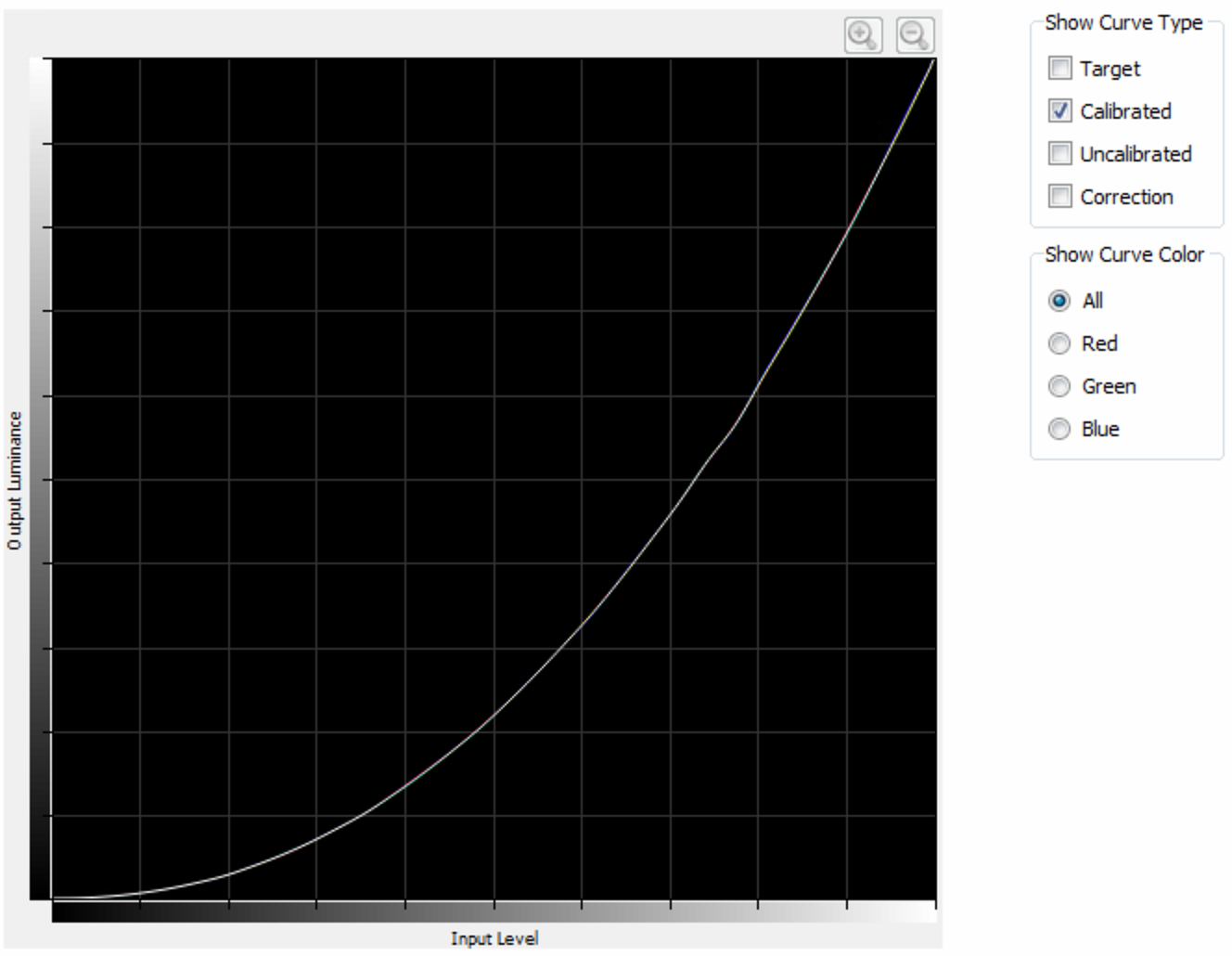Click the zoom in magnifier icon
1232x956 pixels.
pyautogui.click(x=863, y=35)
